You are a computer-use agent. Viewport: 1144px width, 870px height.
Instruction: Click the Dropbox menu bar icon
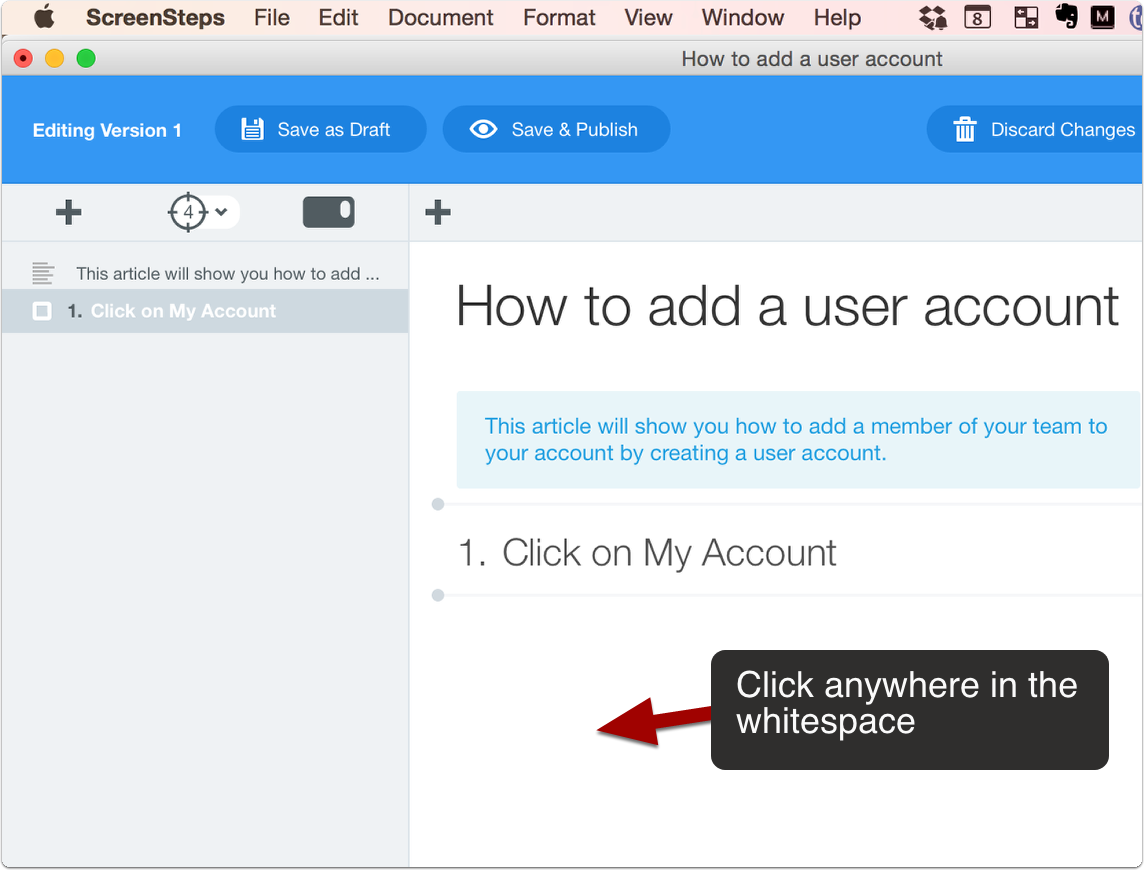point(932,18)
